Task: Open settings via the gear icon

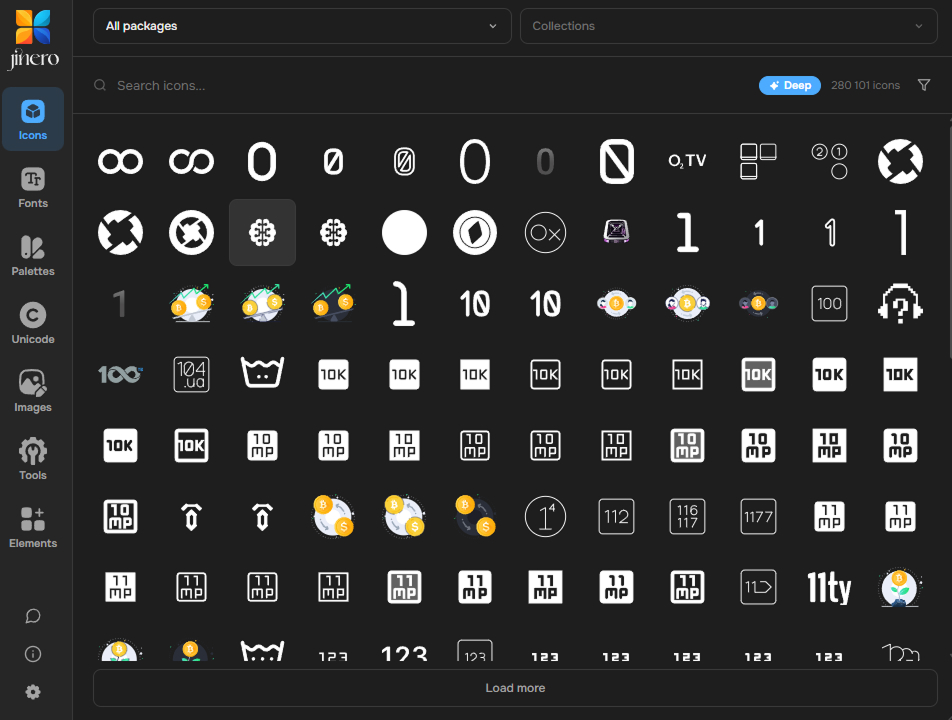Action: [33, 691]
